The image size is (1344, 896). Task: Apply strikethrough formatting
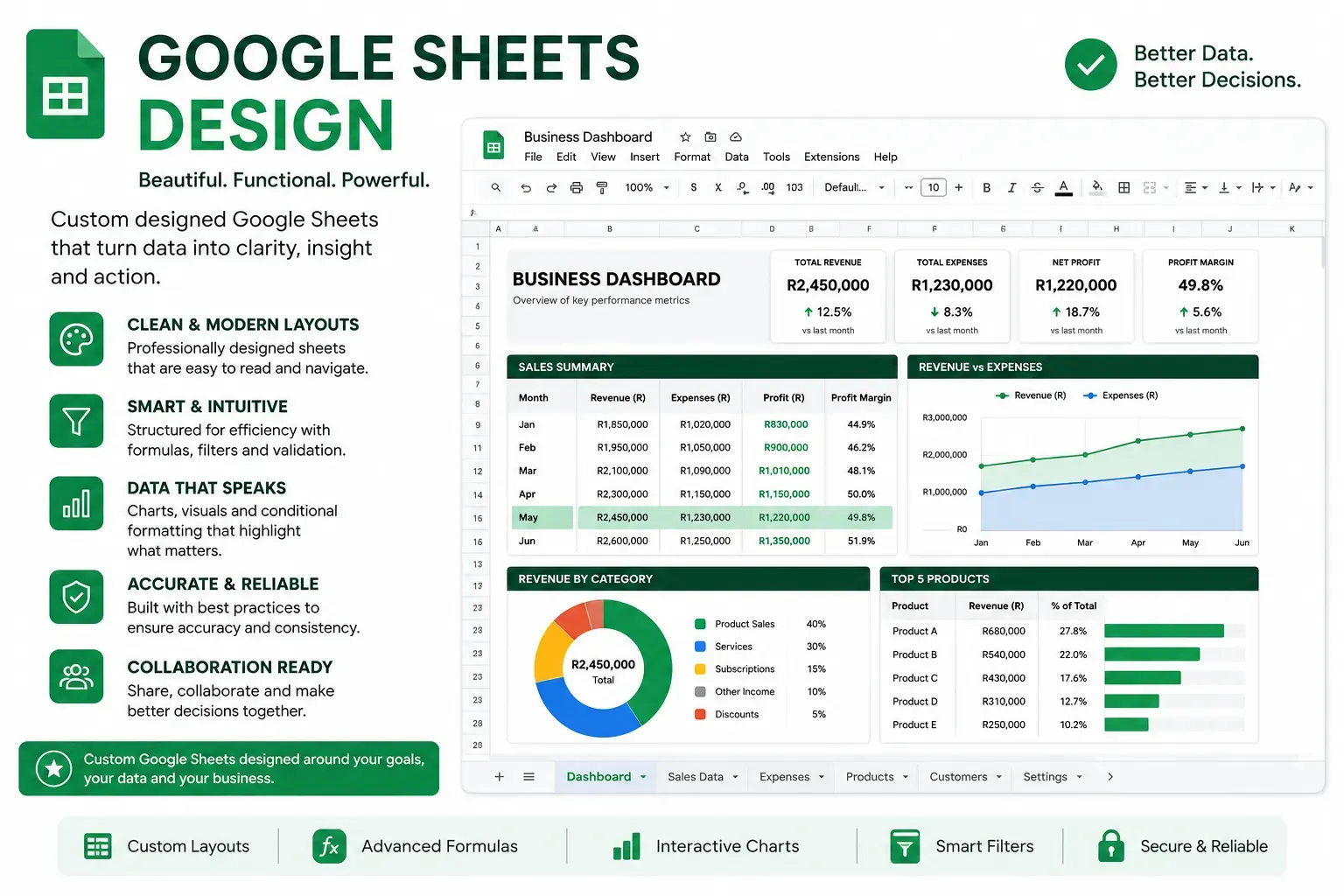tap(1037, 187)
